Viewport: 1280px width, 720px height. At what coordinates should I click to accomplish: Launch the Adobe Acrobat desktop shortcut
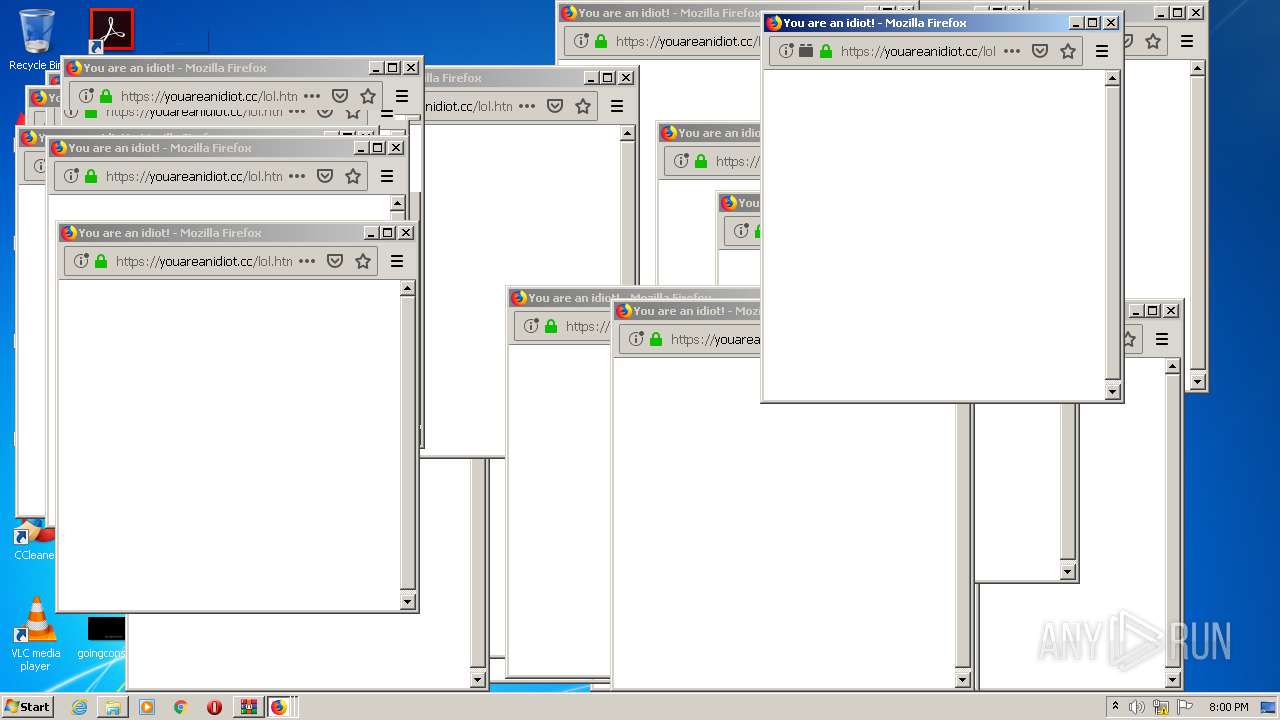111,31
